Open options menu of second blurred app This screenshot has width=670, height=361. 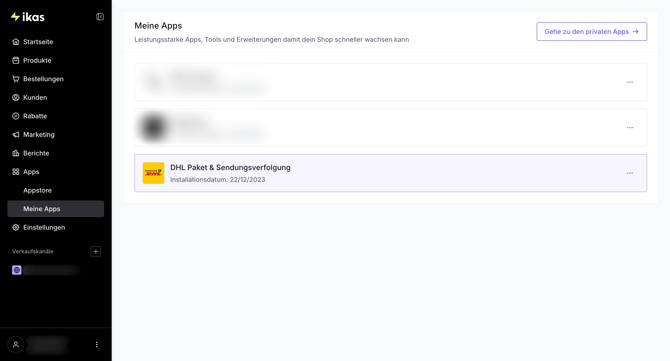630,127
